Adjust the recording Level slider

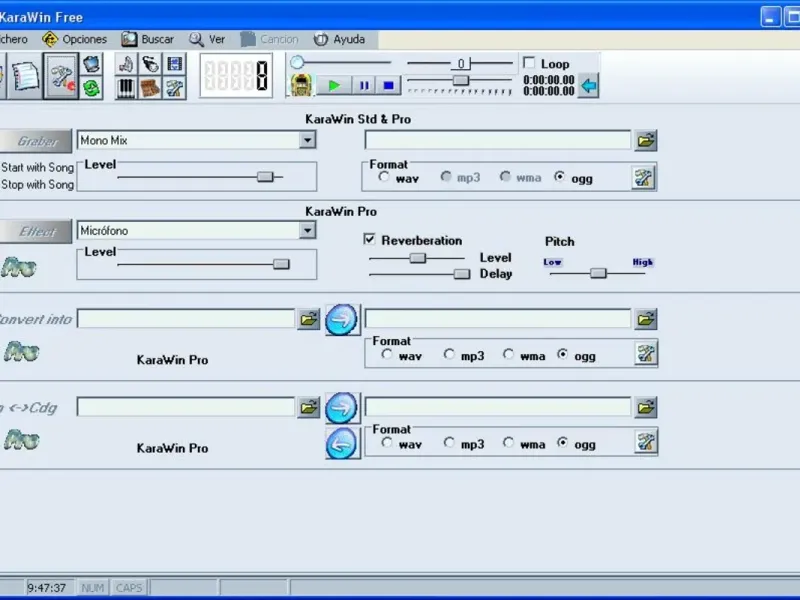(265, 177)
